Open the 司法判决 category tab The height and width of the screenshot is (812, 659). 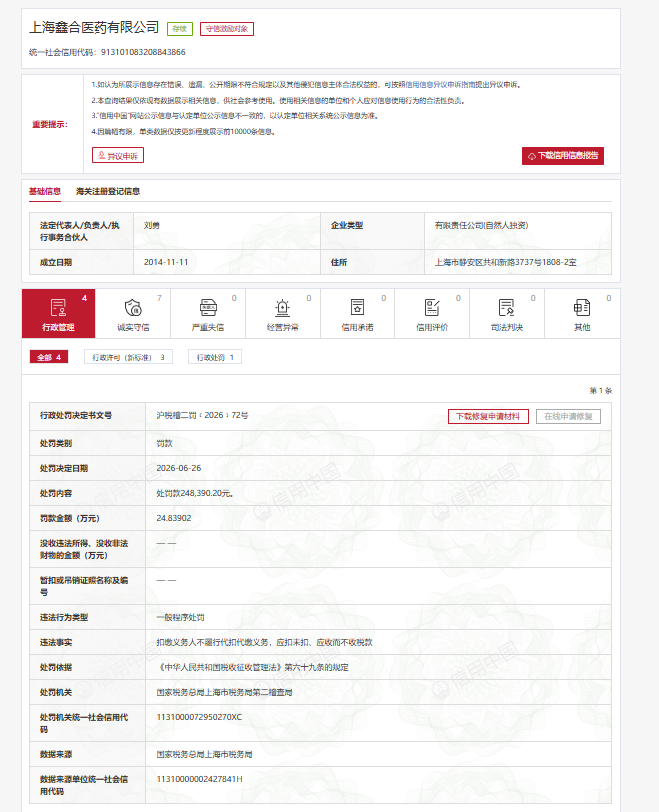point(507,313)
